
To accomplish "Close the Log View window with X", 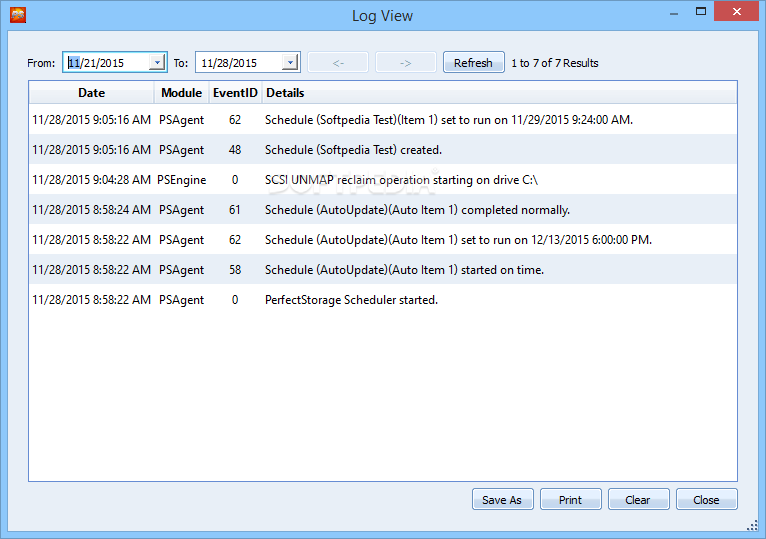I will (737, 11).
